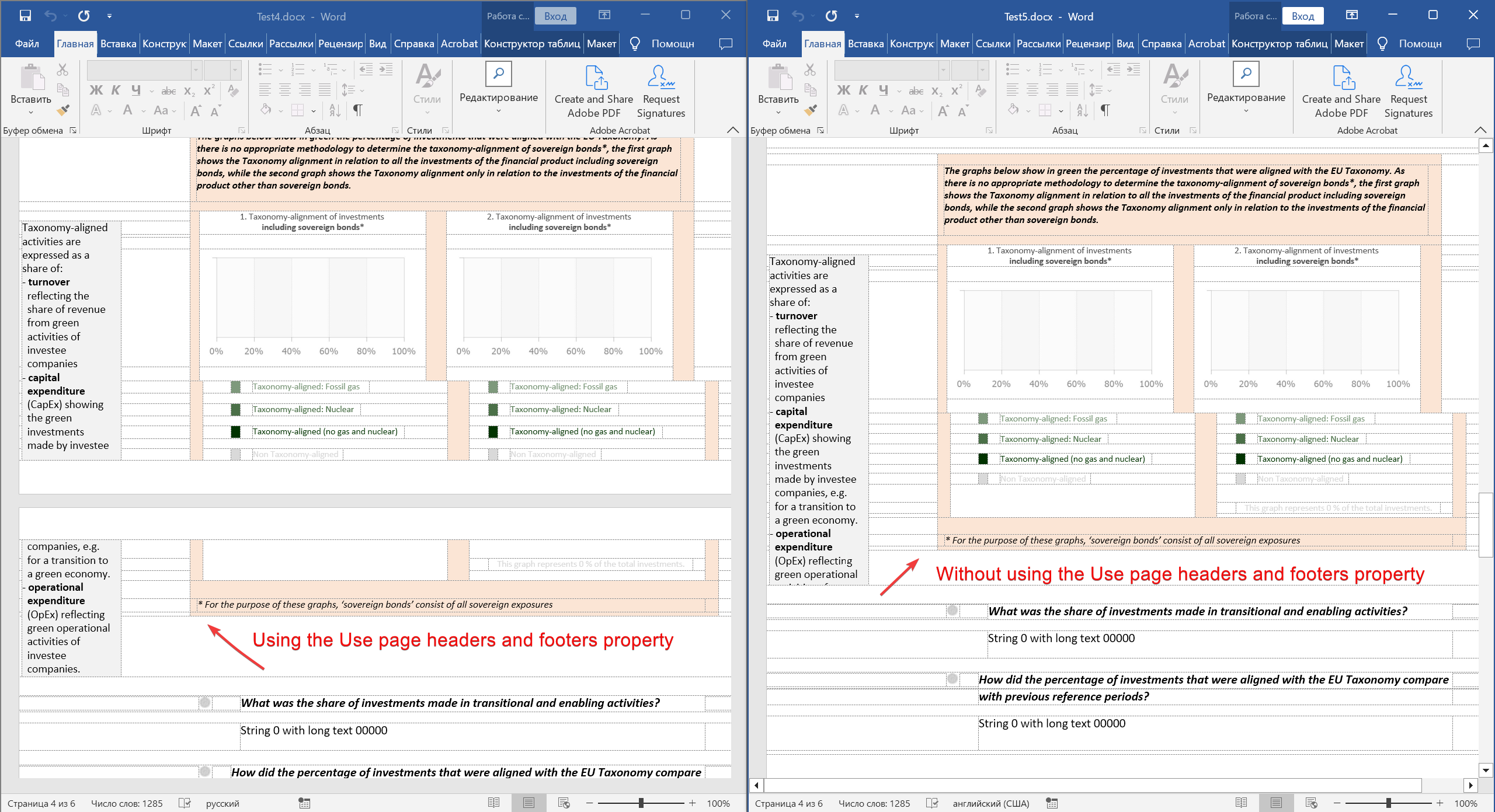Click Decrease Indent icon in Test4.docx window

pos(366,70)
